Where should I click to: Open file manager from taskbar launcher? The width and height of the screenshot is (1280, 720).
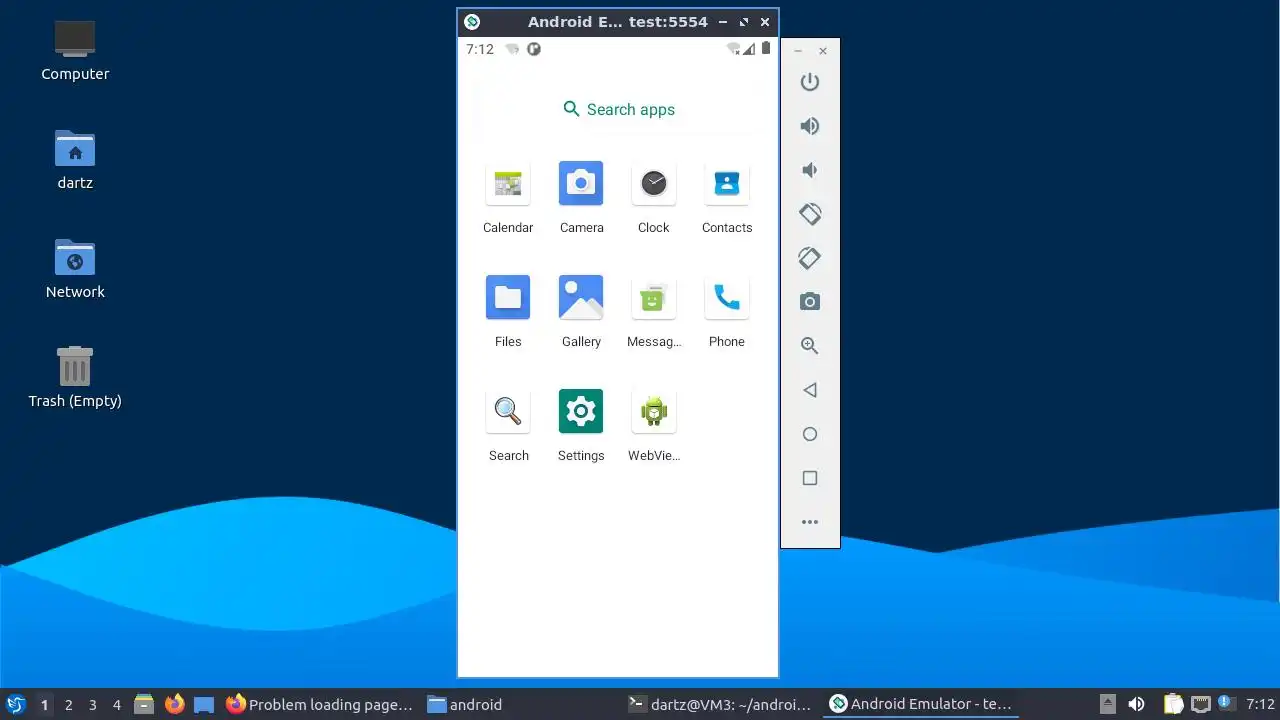(144, 704)
